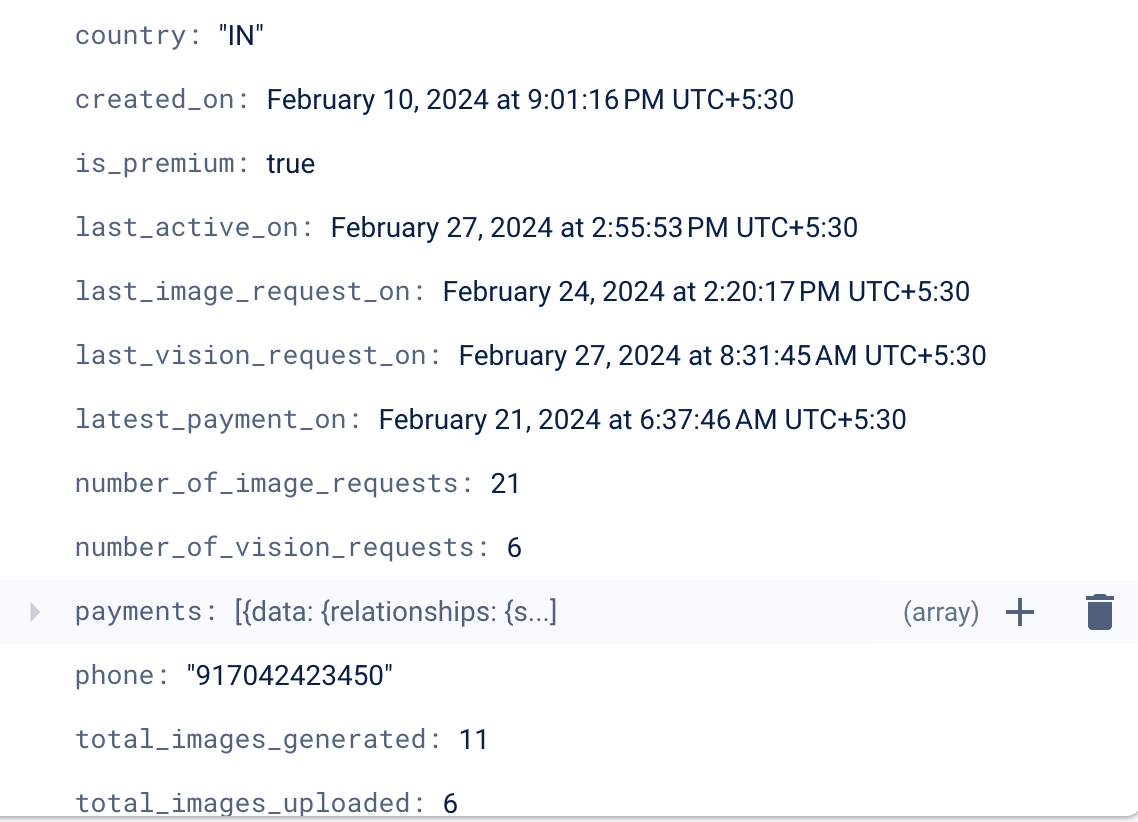Click number_of_image_requests value 21
This screenshot has height=822, width=1138.
tap(505, 484)
